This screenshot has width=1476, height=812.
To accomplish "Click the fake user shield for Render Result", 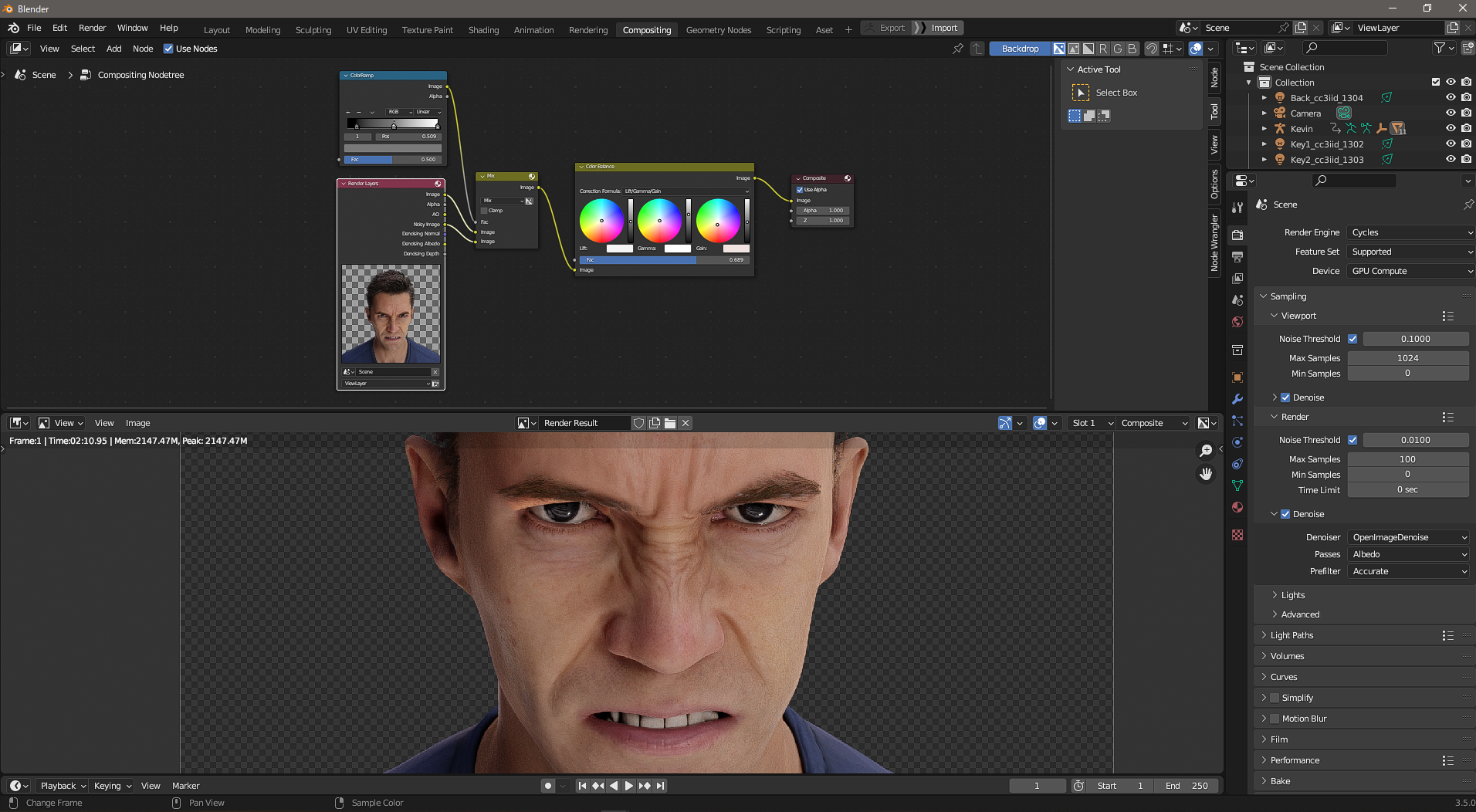I will tap(638, 423).
